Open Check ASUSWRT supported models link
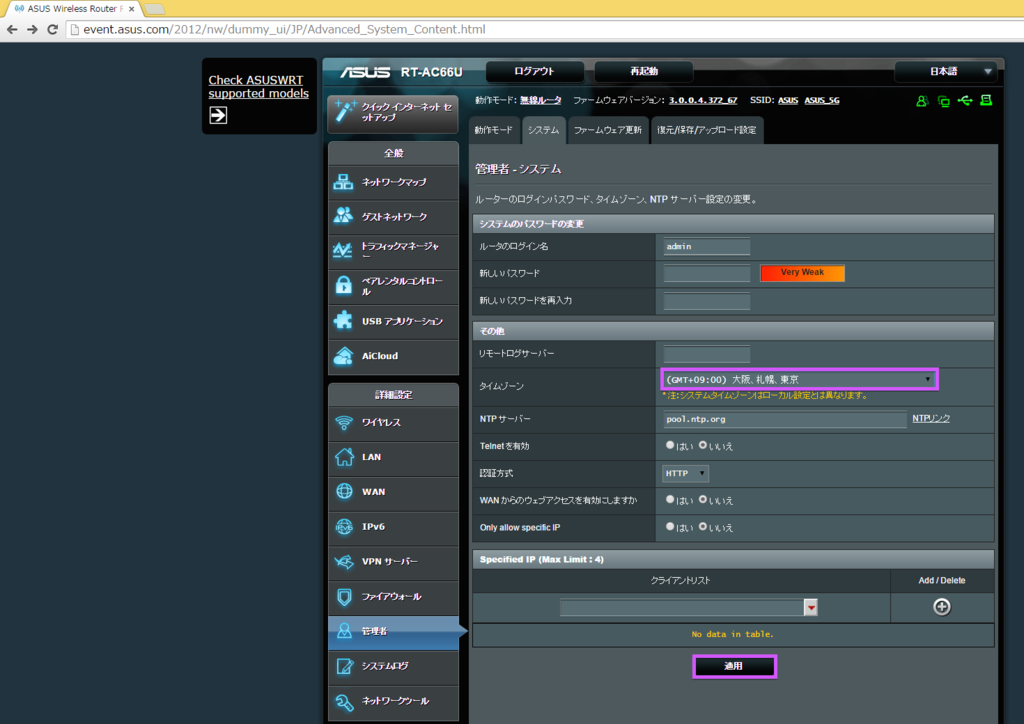 coord(259,87)
